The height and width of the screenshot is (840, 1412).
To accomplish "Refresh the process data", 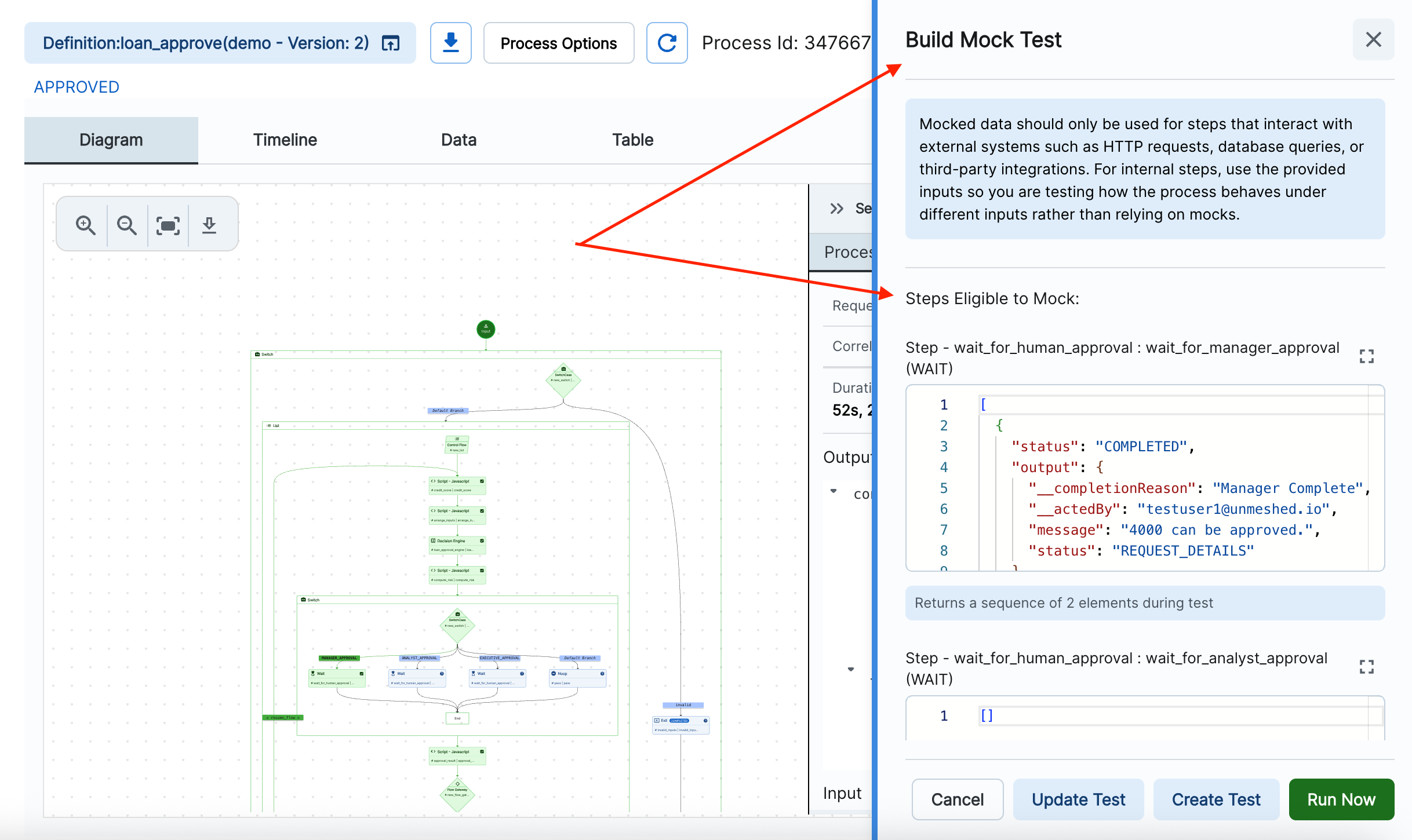I will coord(667,42).
